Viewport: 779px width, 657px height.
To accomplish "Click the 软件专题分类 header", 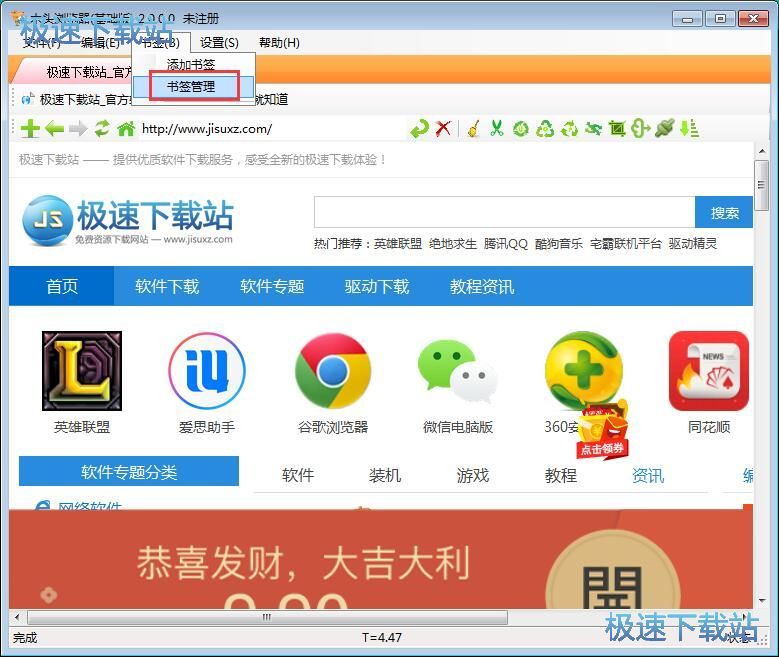I will pyautogui.click(x=129, y=471).
